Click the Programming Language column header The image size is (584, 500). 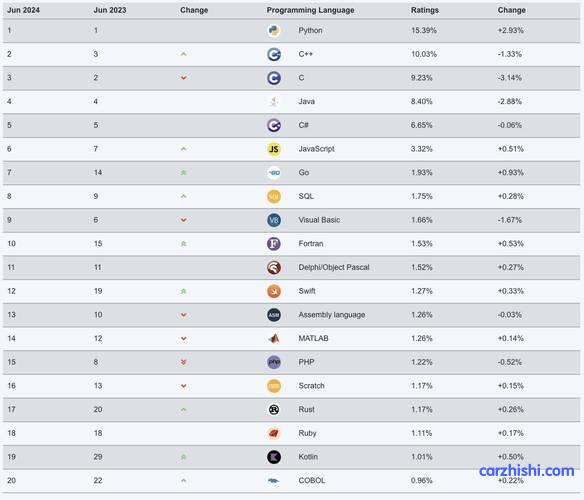(x=310, y=10)
